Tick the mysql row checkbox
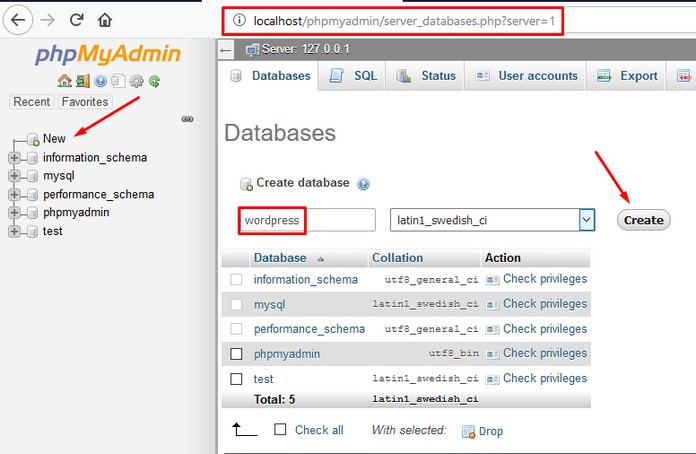The height and width of the screenshot is (454, 696). (236, 304)
